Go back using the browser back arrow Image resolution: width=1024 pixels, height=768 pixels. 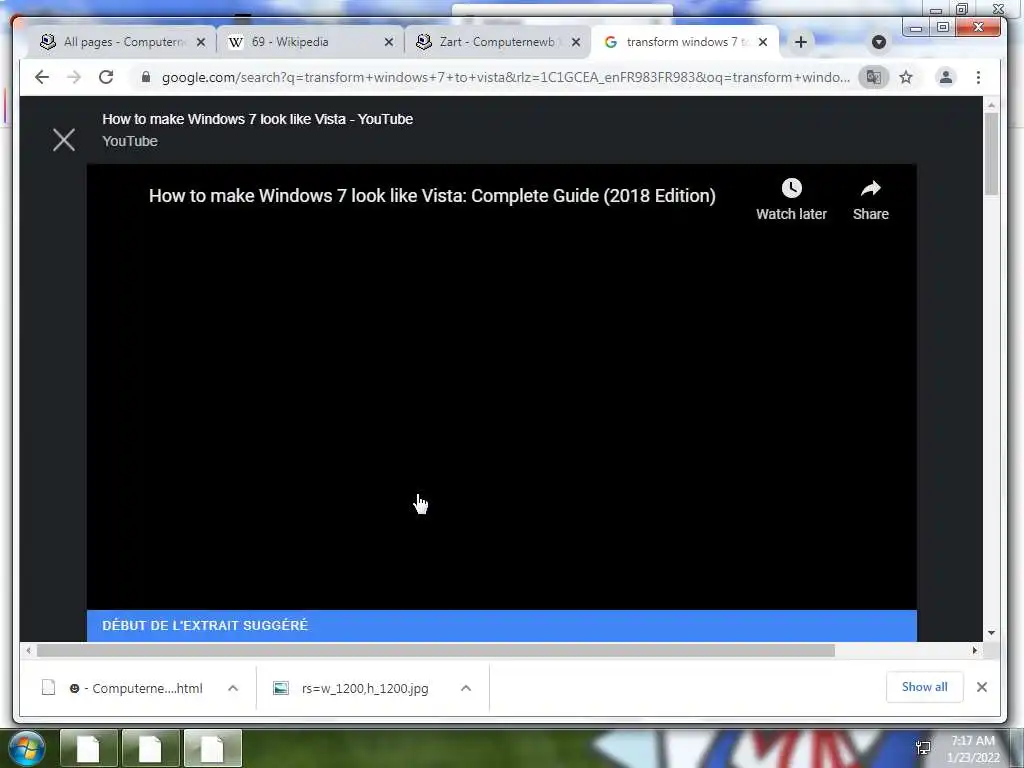pos(42,78)
